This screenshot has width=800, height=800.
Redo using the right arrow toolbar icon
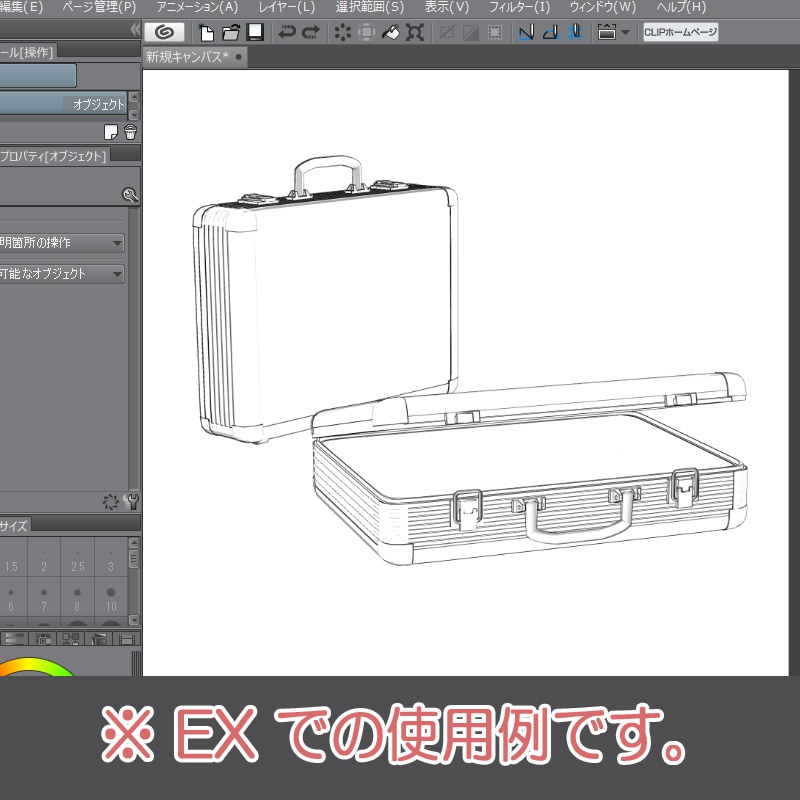[x=310, y=31]
